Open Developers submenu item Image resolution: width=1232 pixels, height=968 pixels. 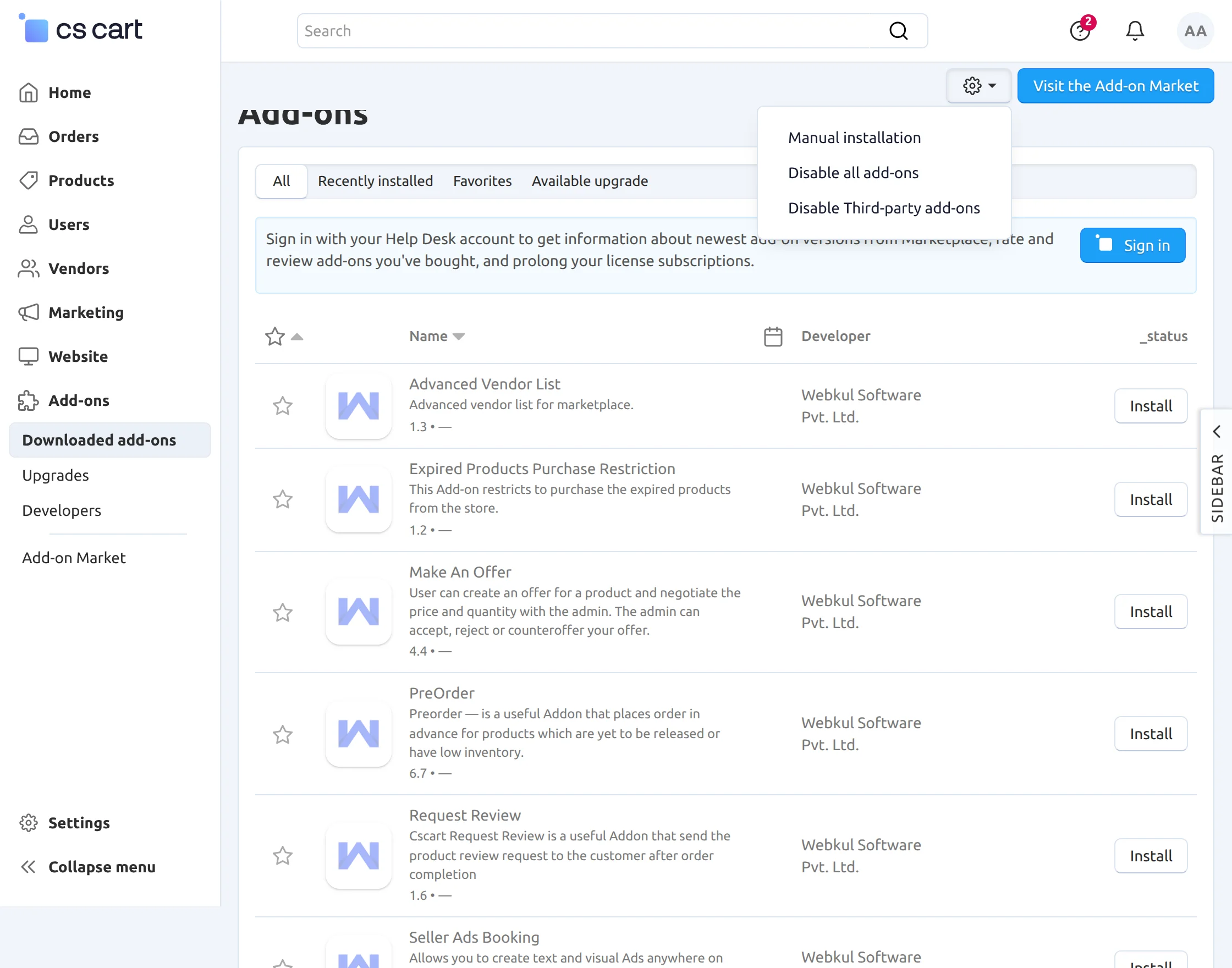pyautogui.click(x=62, y=510)
